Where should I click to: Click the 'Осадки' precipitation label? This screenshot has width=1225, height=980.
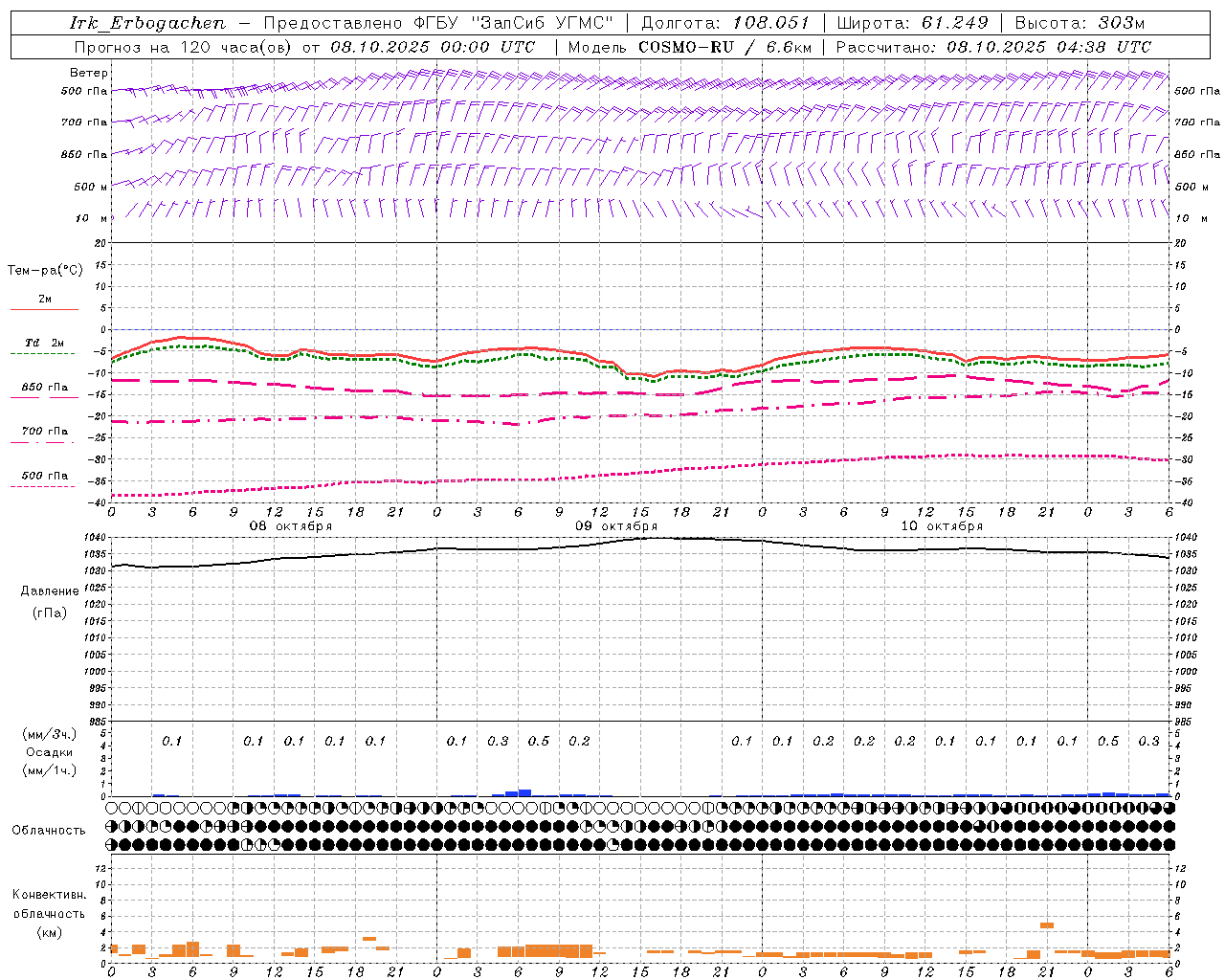pyautogui.click(x=50, y=752)
